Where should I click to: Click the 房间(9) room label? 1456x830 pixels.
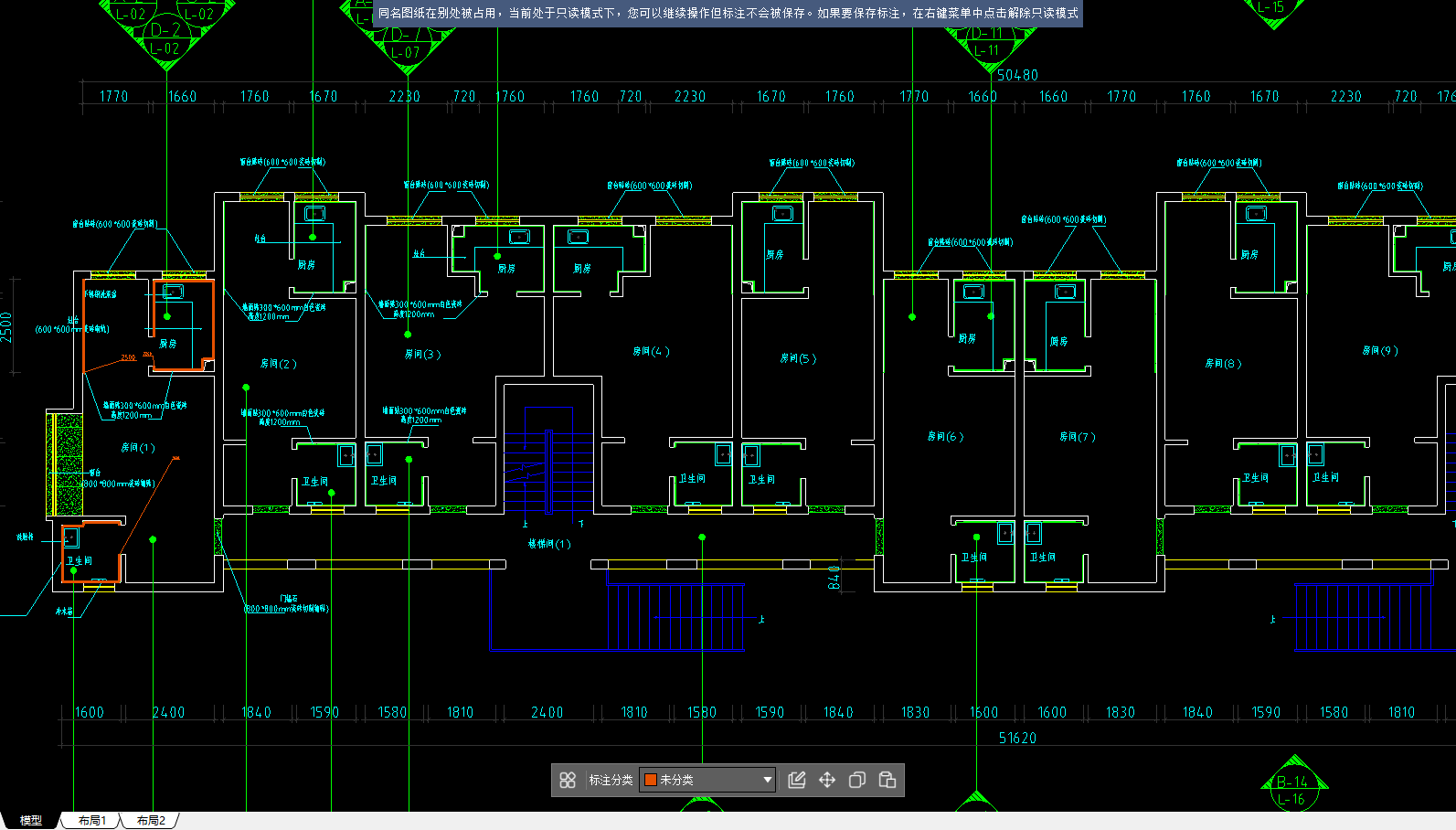click(1380, 351)
